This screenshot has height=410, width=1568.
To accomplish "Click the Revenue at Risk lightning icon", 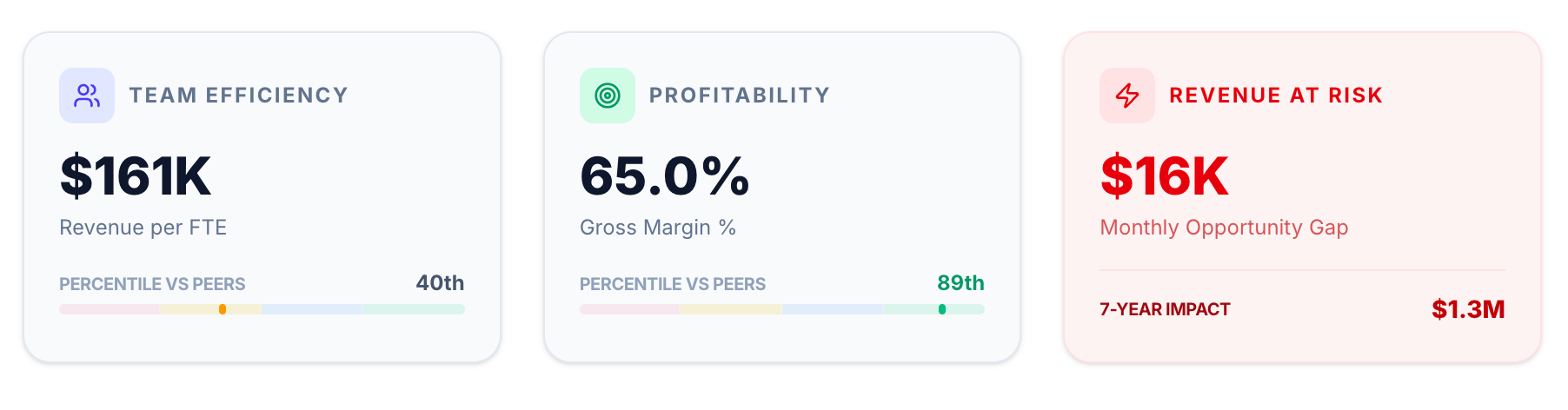I will point(1127,96).
